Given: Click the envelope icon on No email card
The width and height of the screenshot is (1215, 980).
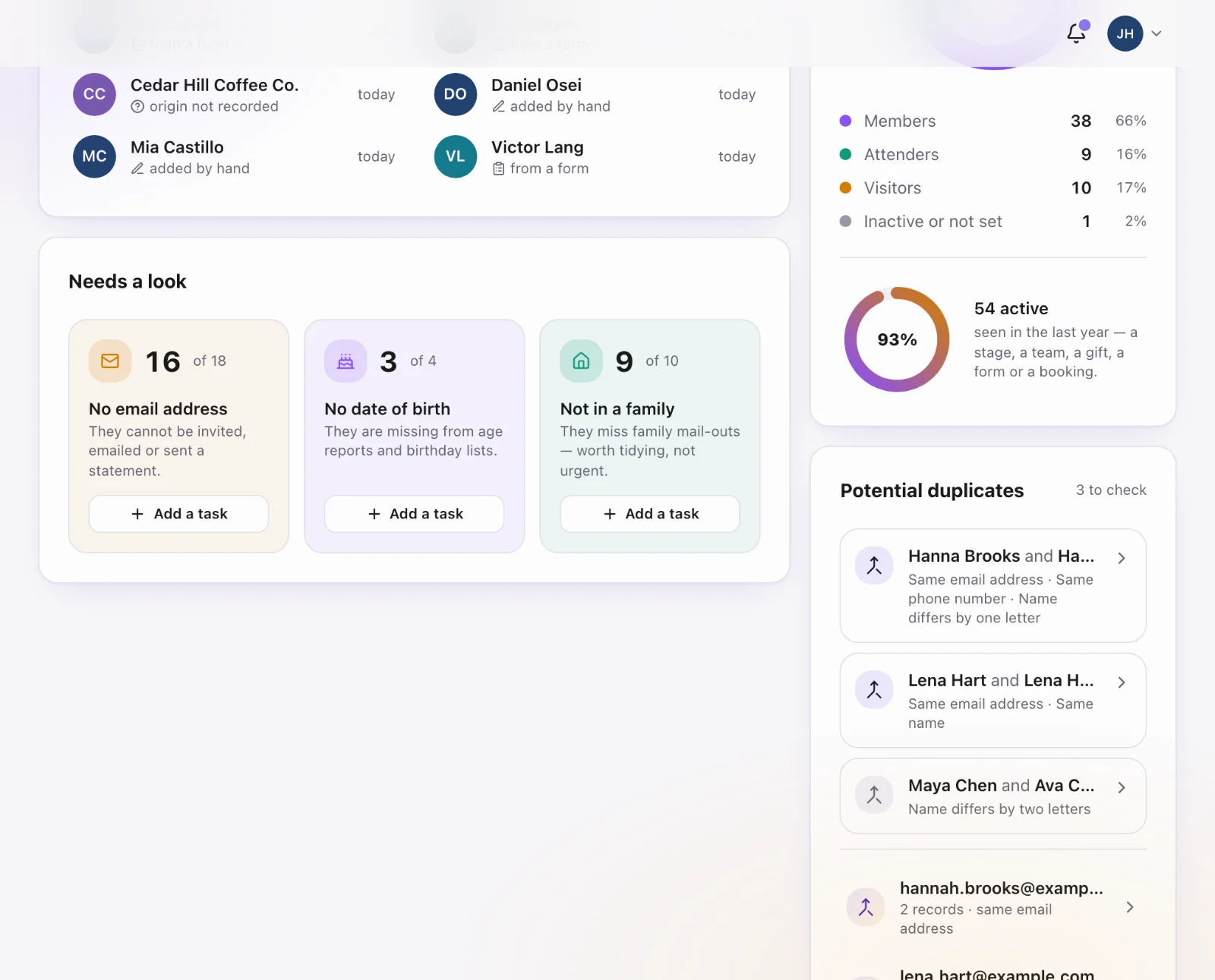Looking at the screenshot, I should coord(110,361).
